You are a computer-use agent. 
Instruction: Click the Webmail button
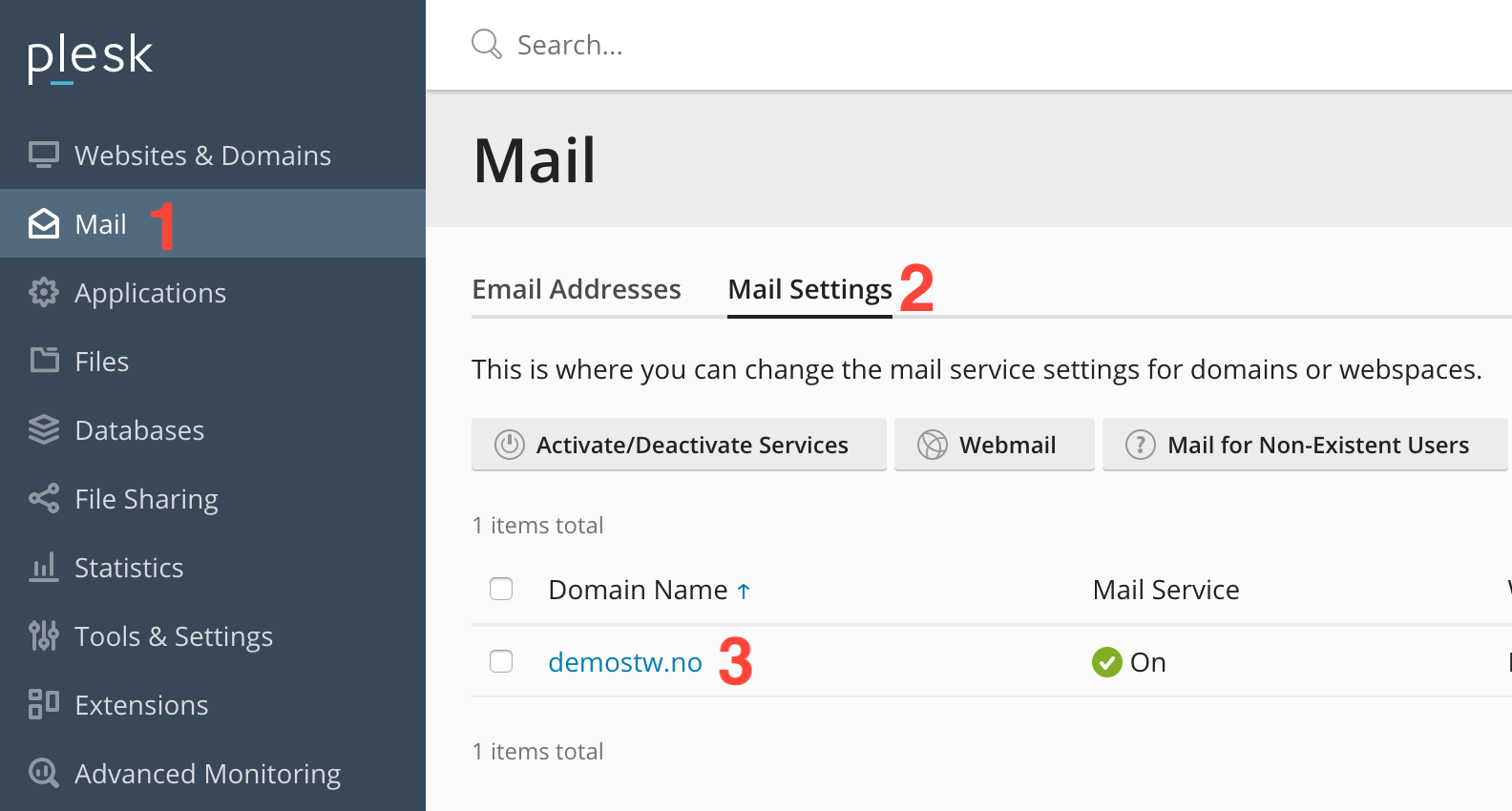994,445
